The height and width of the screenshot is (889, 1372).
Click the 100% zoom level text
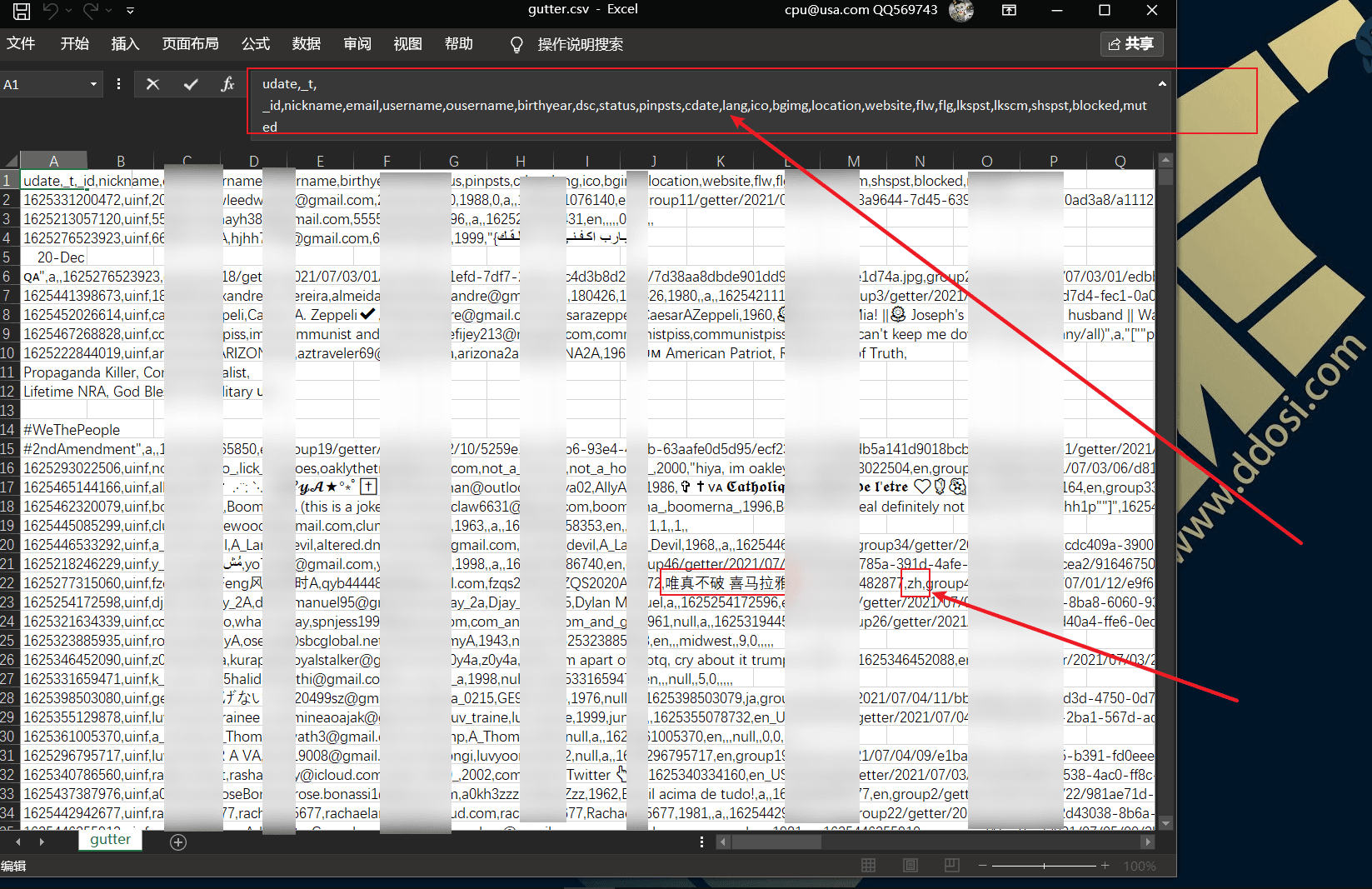1140,866
